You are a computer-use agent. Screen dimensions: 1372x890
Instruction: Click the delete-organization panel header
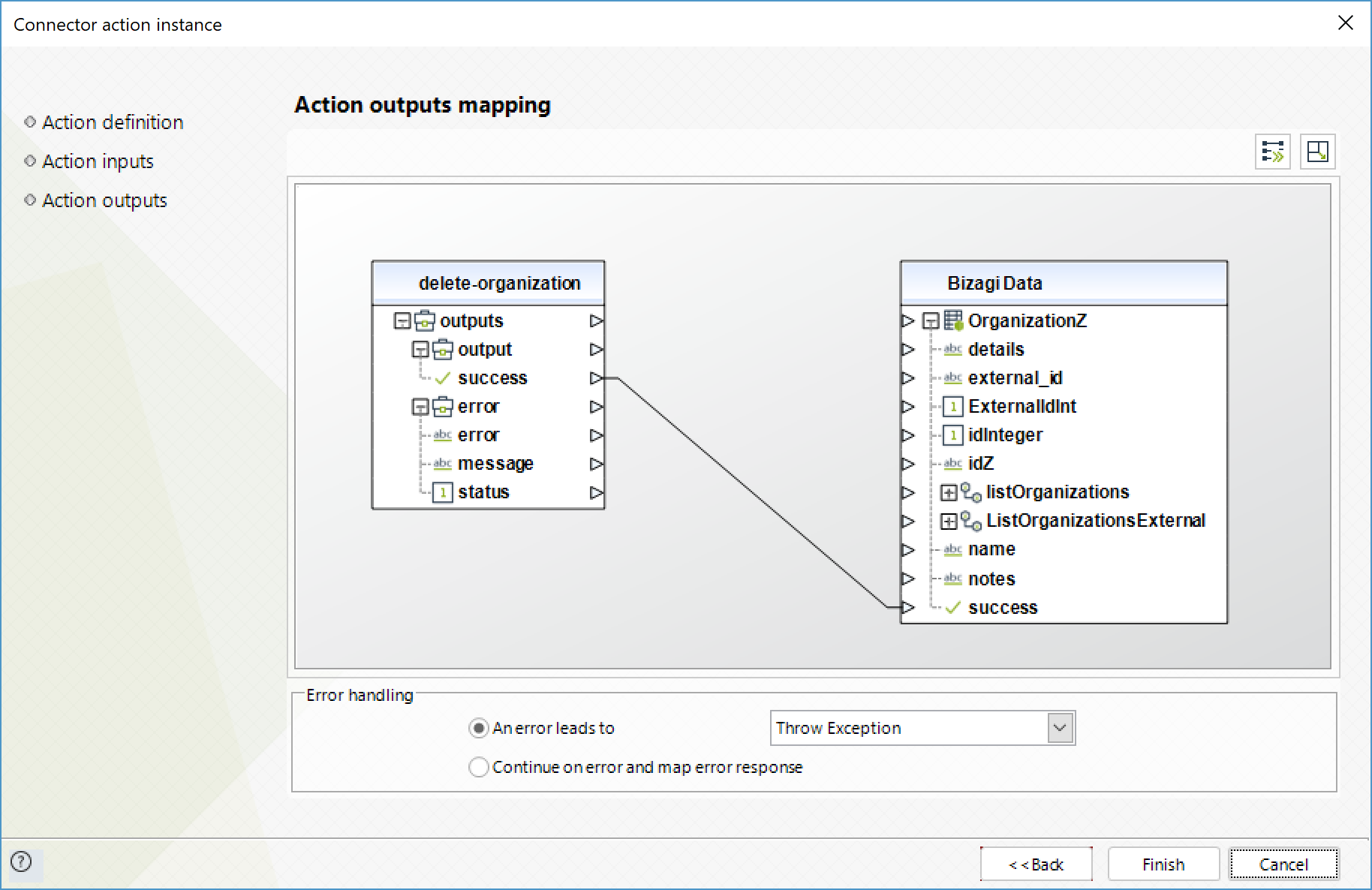(x=489, y=283)
